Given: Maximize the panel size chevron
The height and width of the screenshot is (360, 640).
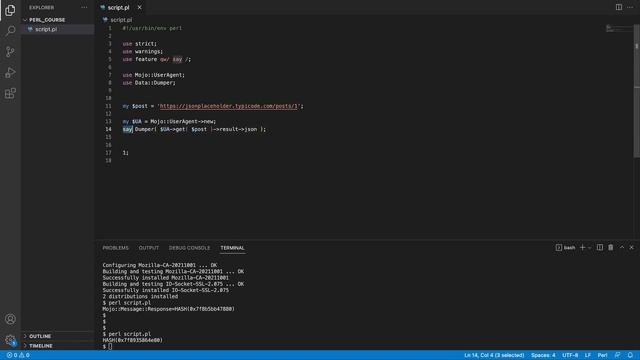Looking at the screenshot, I should coord(622,247).
